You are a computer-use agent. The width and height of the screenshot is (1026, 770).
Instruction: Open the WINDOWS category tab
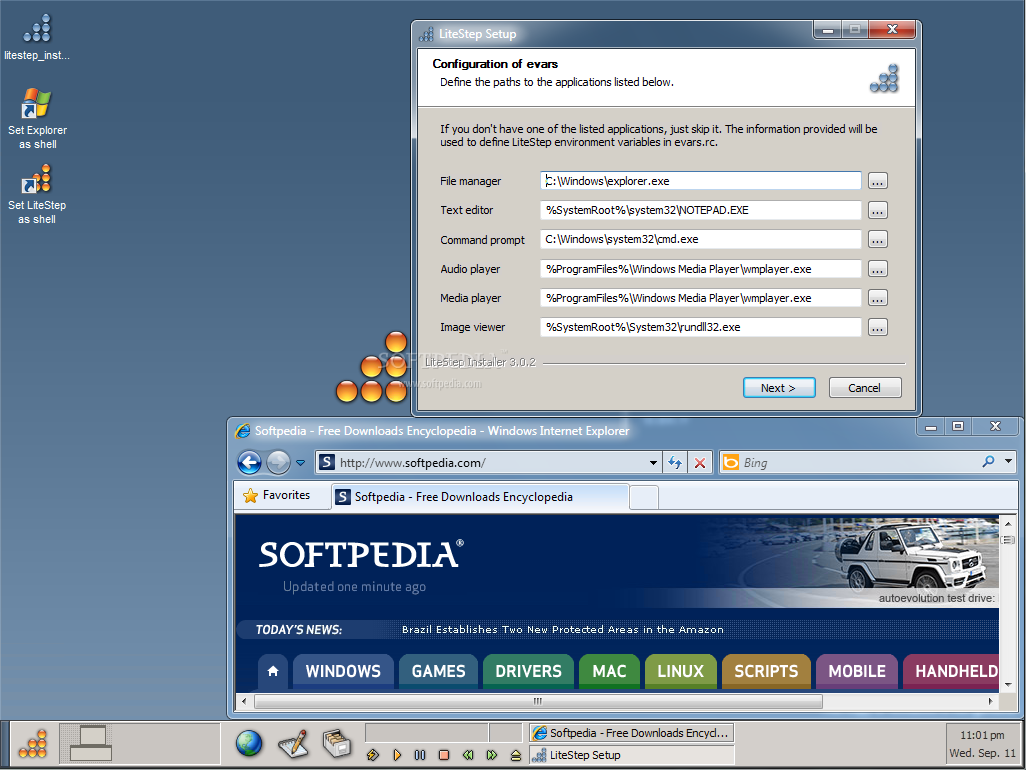tap(343, 671)
